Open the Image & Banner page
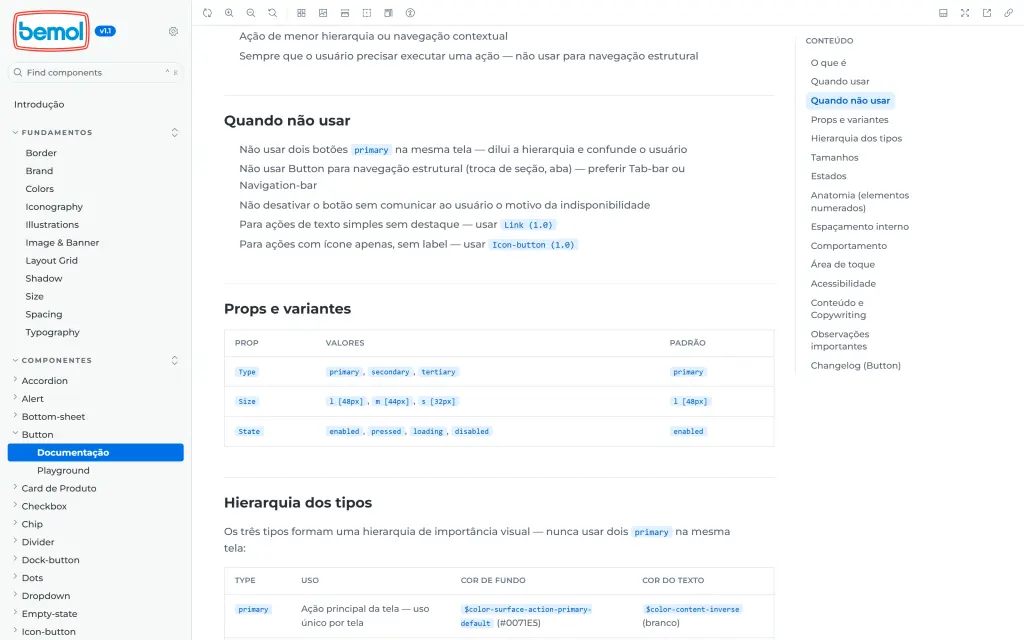This screenshot has height=640, width=1024. (x=62, y=242)
